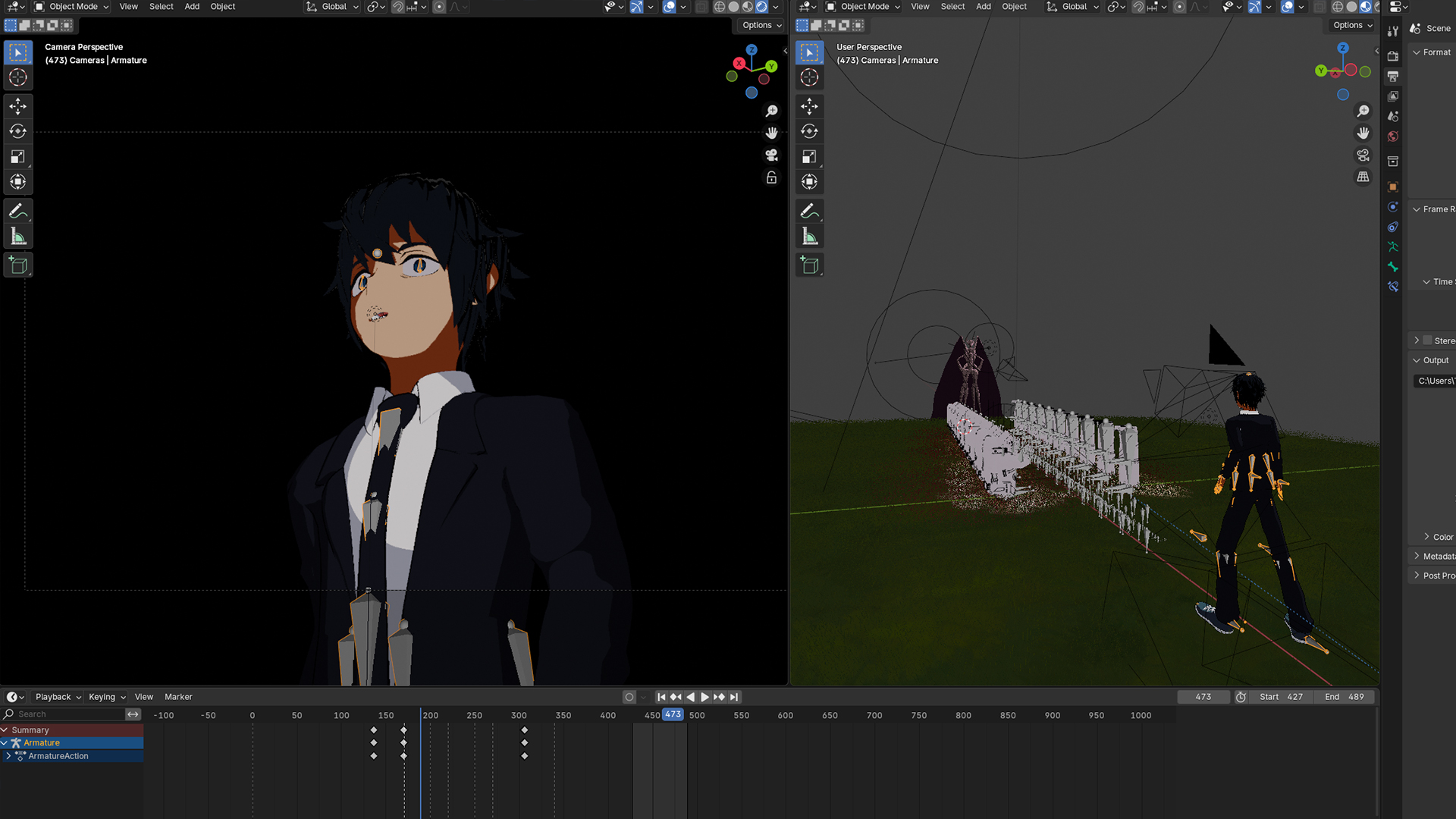Screen dimensions: 1456x819
Task: Activate the Rotate tool in right viewport
Action: (809, 131)
